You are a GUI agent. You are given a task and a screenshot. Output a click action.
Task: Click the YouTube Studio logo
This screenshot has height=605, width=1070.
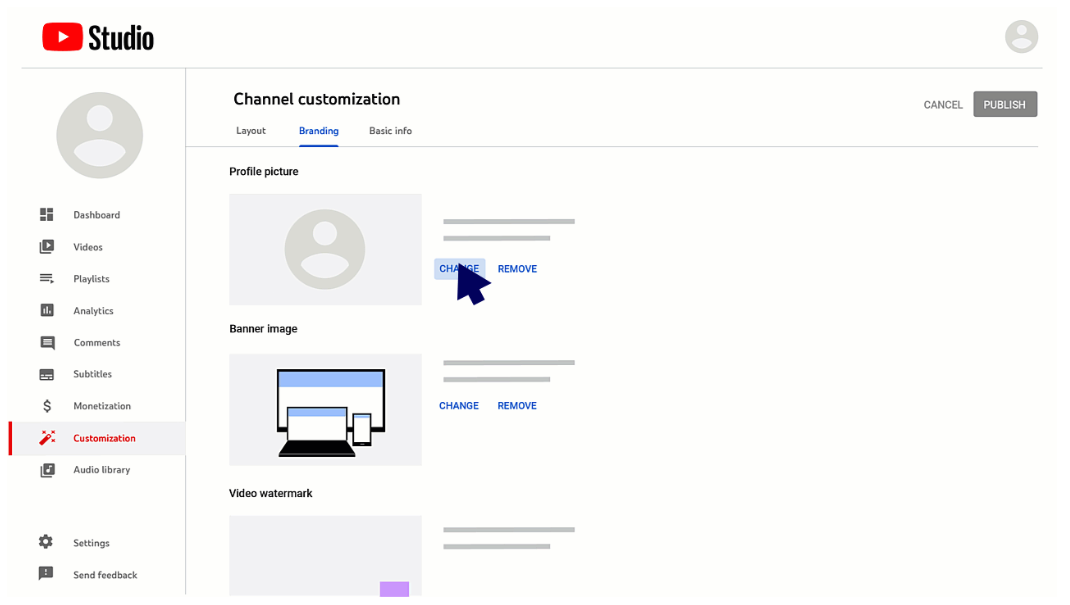97,36
